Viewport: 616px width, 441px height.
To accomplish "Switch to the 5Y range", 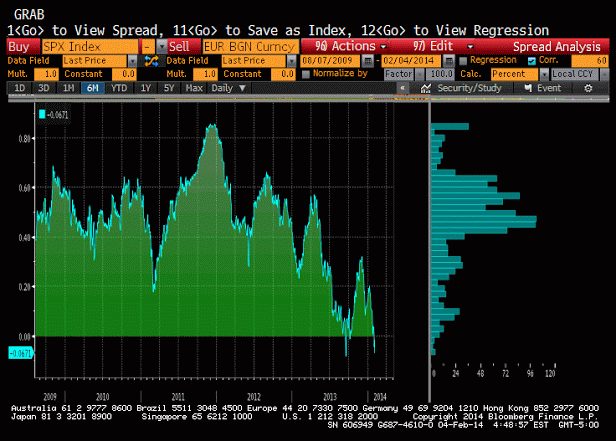I will 169,88.
